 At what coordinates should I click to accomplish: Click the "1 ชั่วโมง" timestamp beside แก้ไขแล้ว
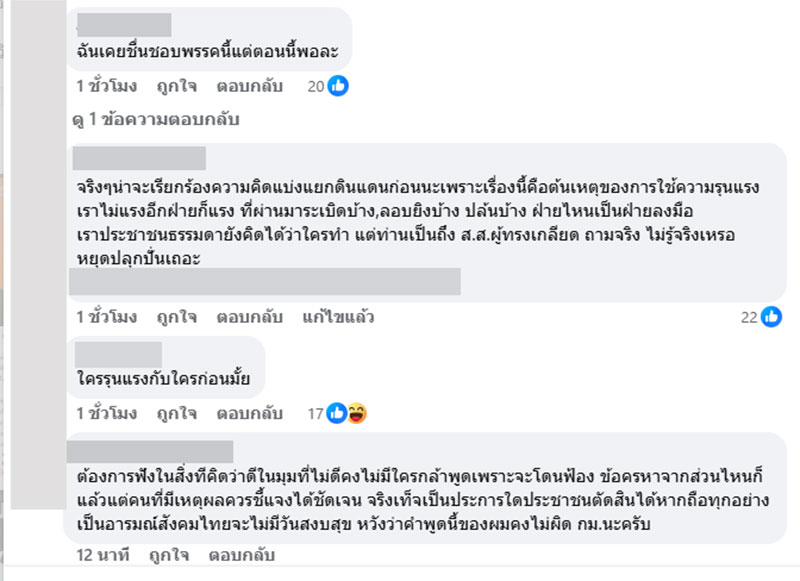coord(107,317)
